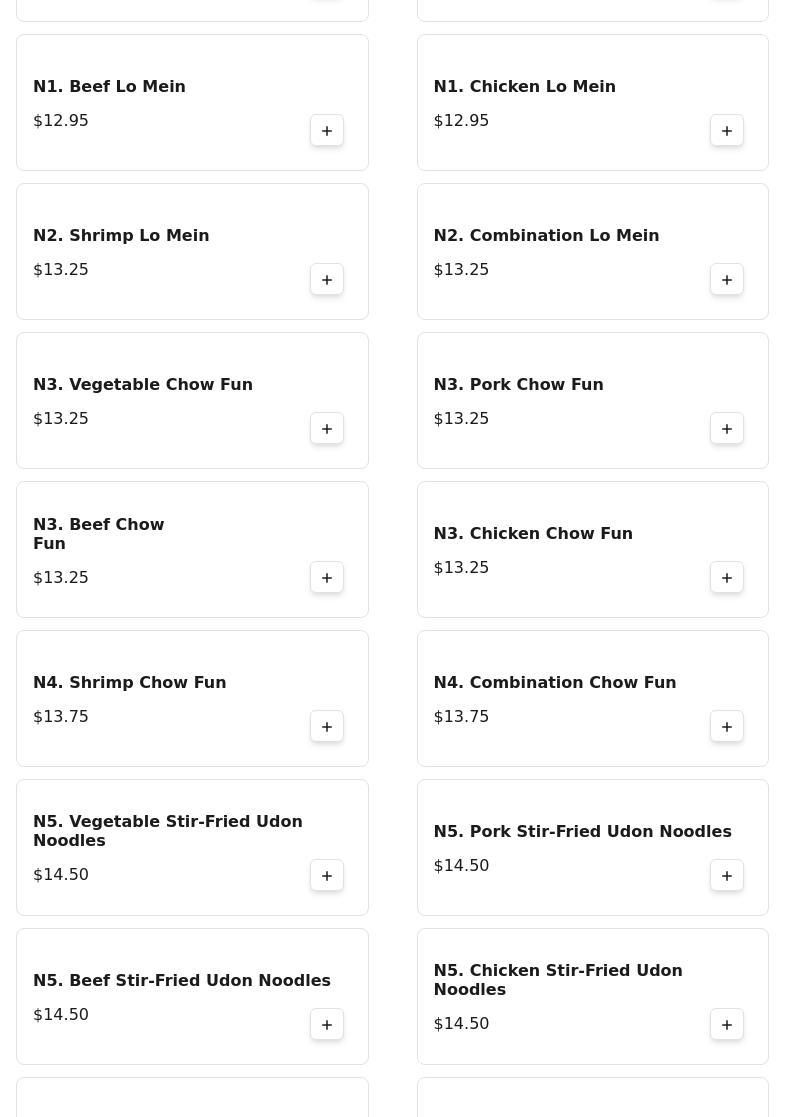Screen dimensions: 785x1117
Task: Open the N1. Beef Lo Mein item title
Action: point(109,87)
